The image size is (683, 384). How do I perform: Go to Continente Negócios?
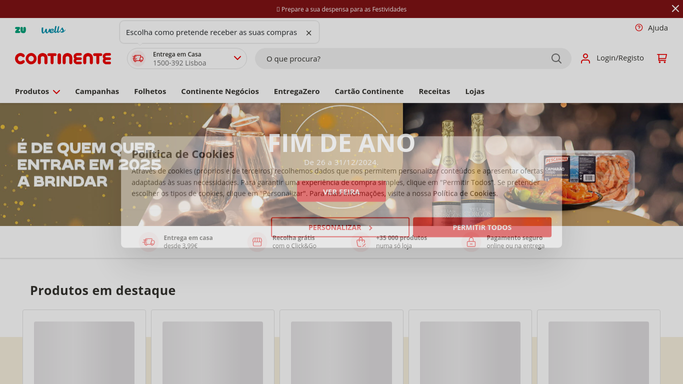click(220, 91)
